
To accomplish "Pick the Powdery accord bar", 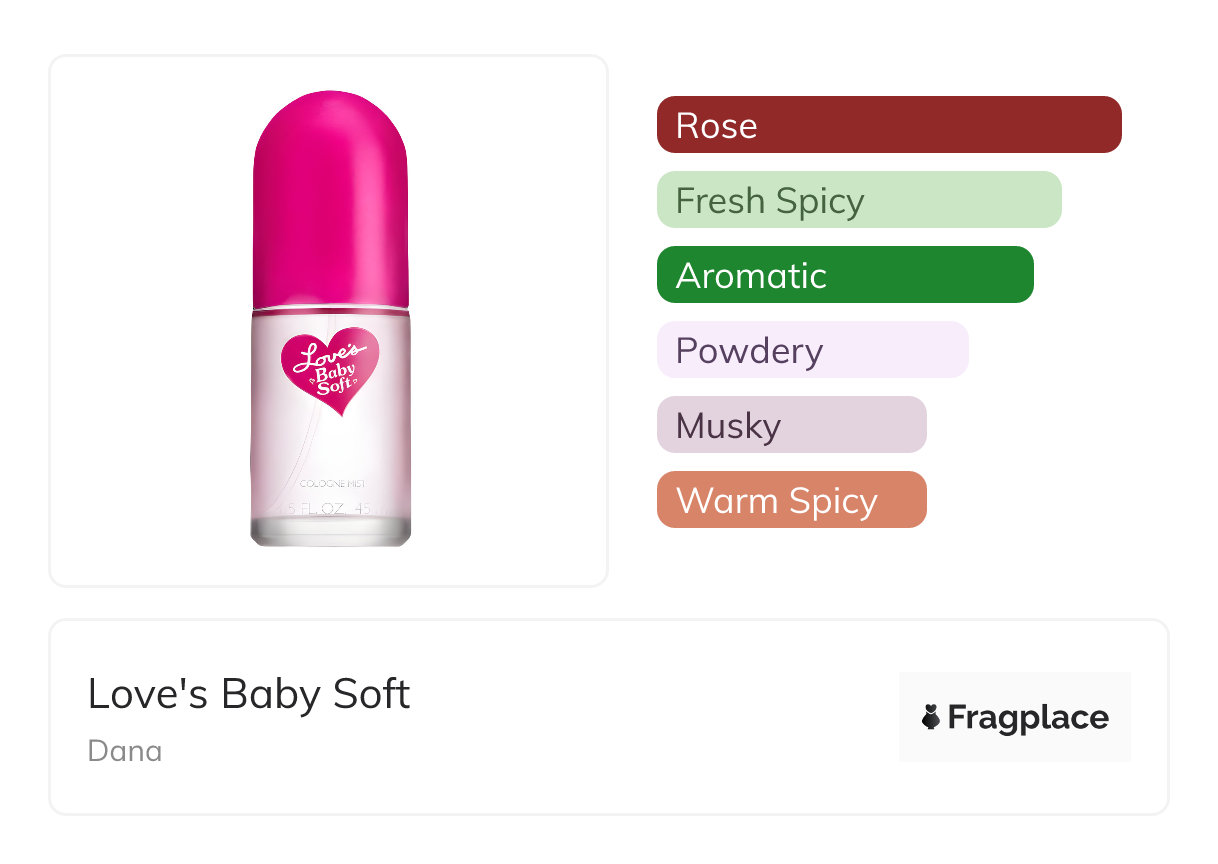I will click(812, 350).
